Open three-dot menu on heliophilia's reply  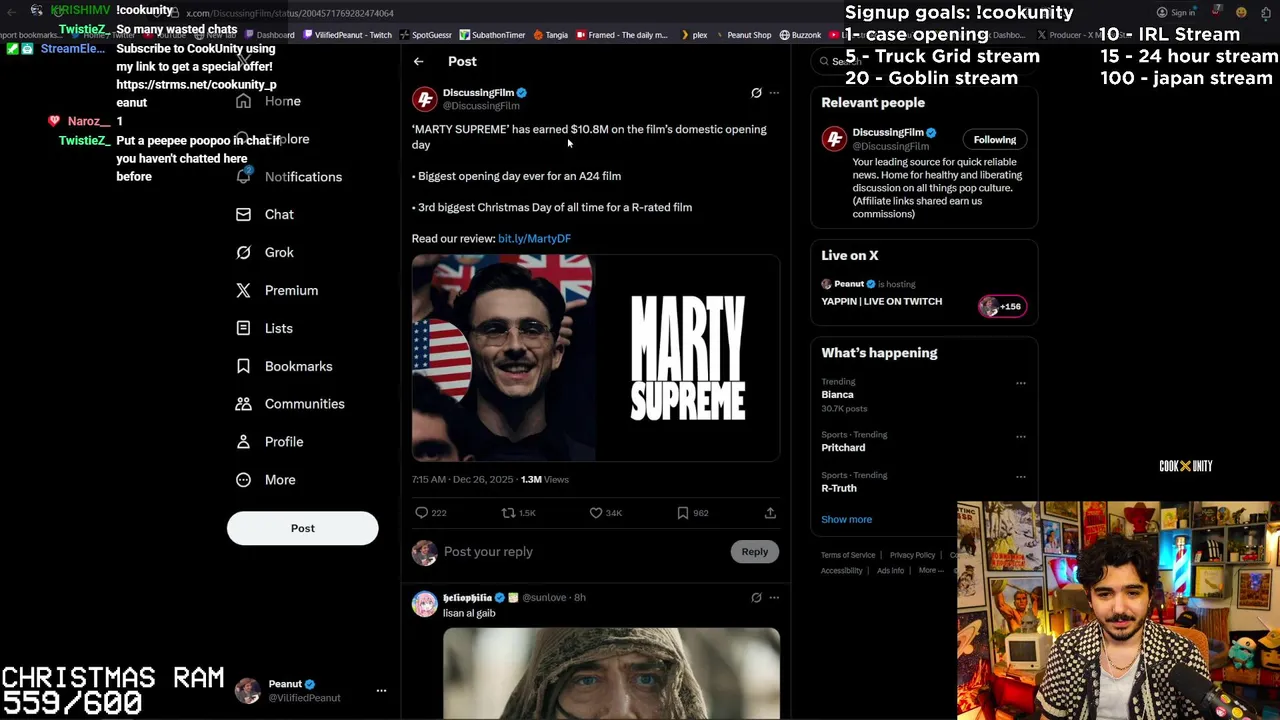coord(774,598)
